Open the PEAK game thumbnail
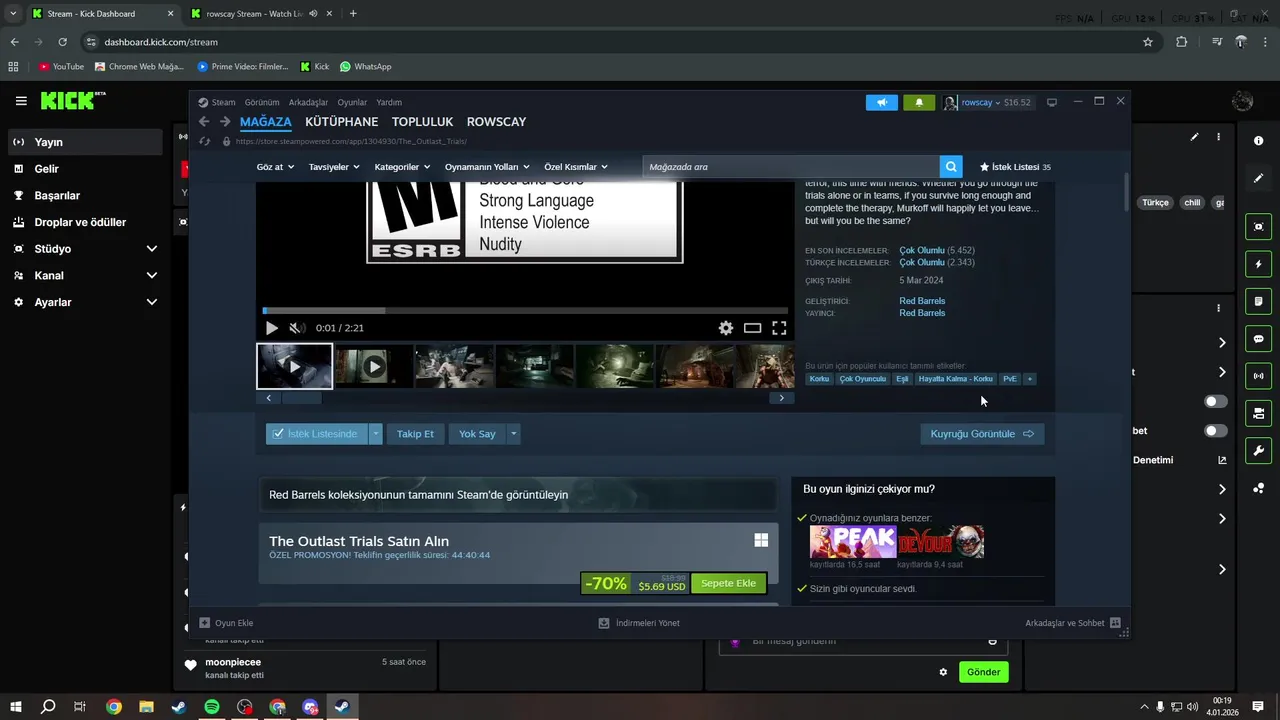The width and height of the screenshot is (1280, 720). pos(853,542)
